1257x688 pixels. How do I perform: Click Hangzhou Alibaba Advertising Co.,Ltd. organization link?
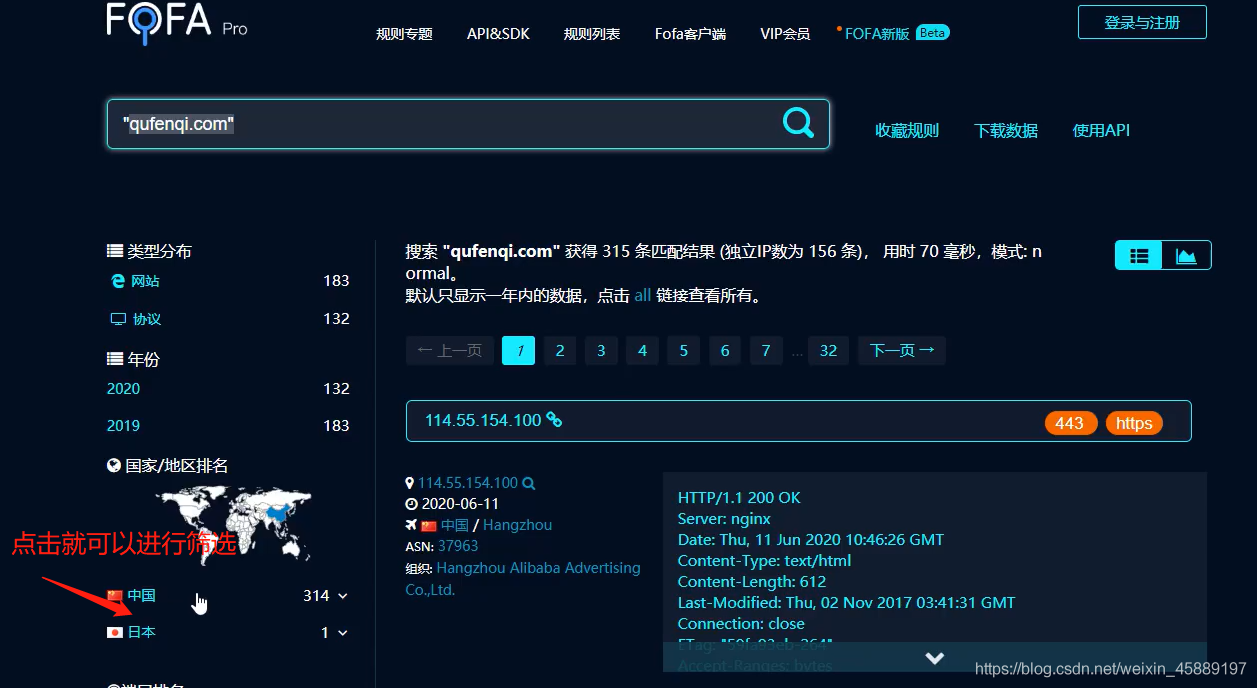[523, 579]
